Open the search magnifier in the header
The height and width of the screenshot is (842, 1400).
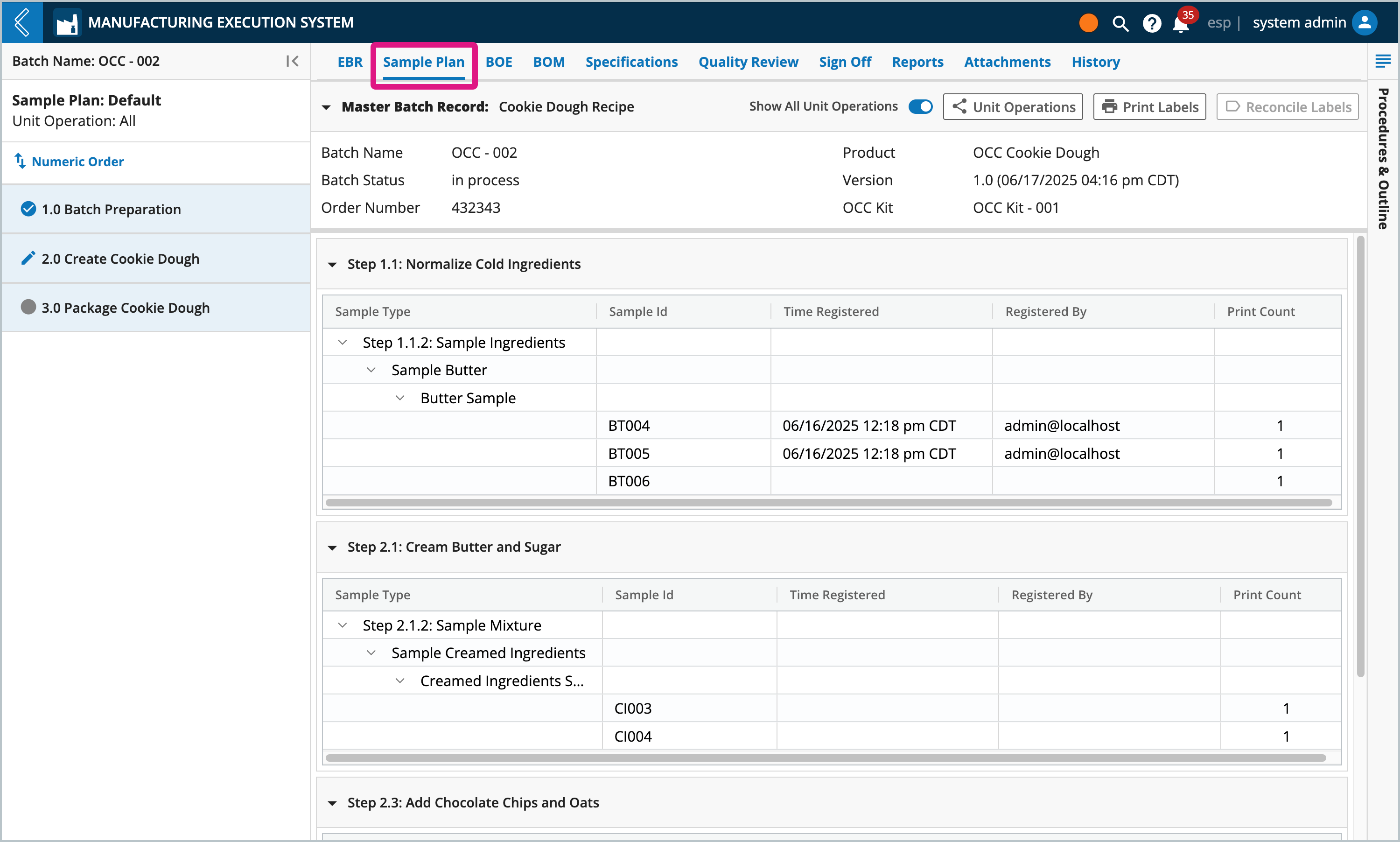pyautogui.click(x=1120, y=23)
